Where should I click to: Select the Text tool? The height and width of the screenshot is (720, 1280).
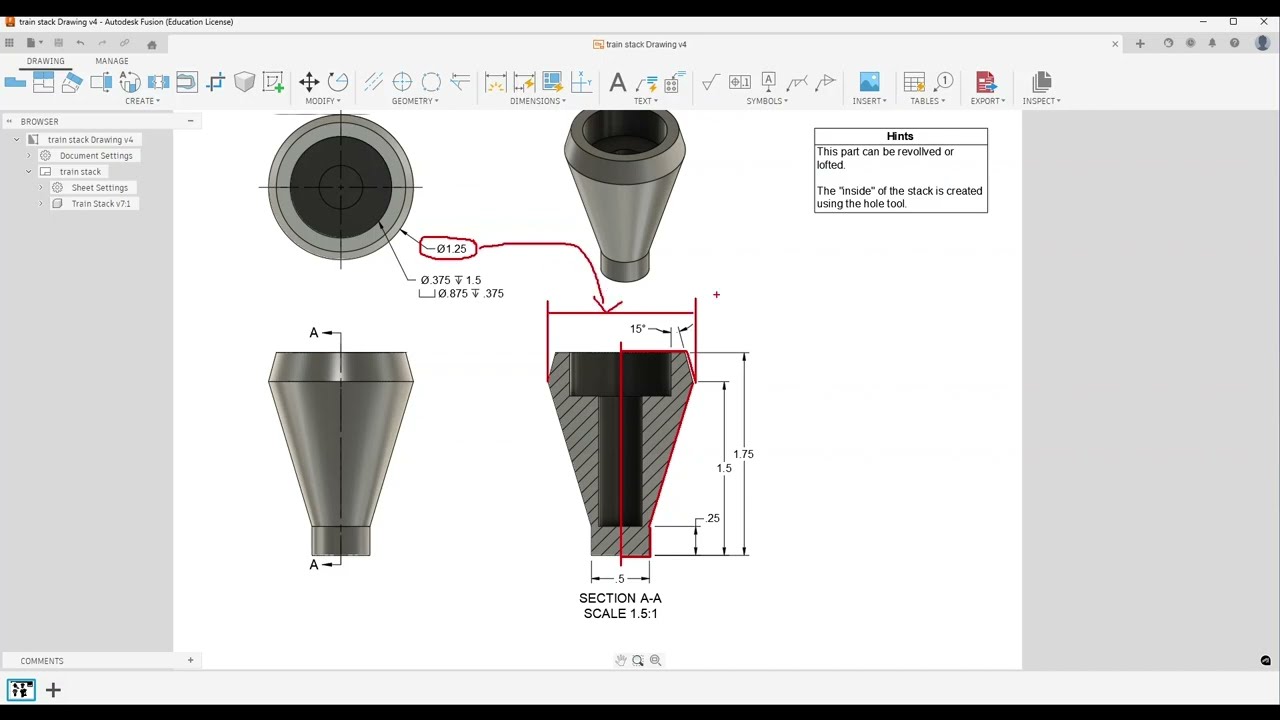click(618, 82)
